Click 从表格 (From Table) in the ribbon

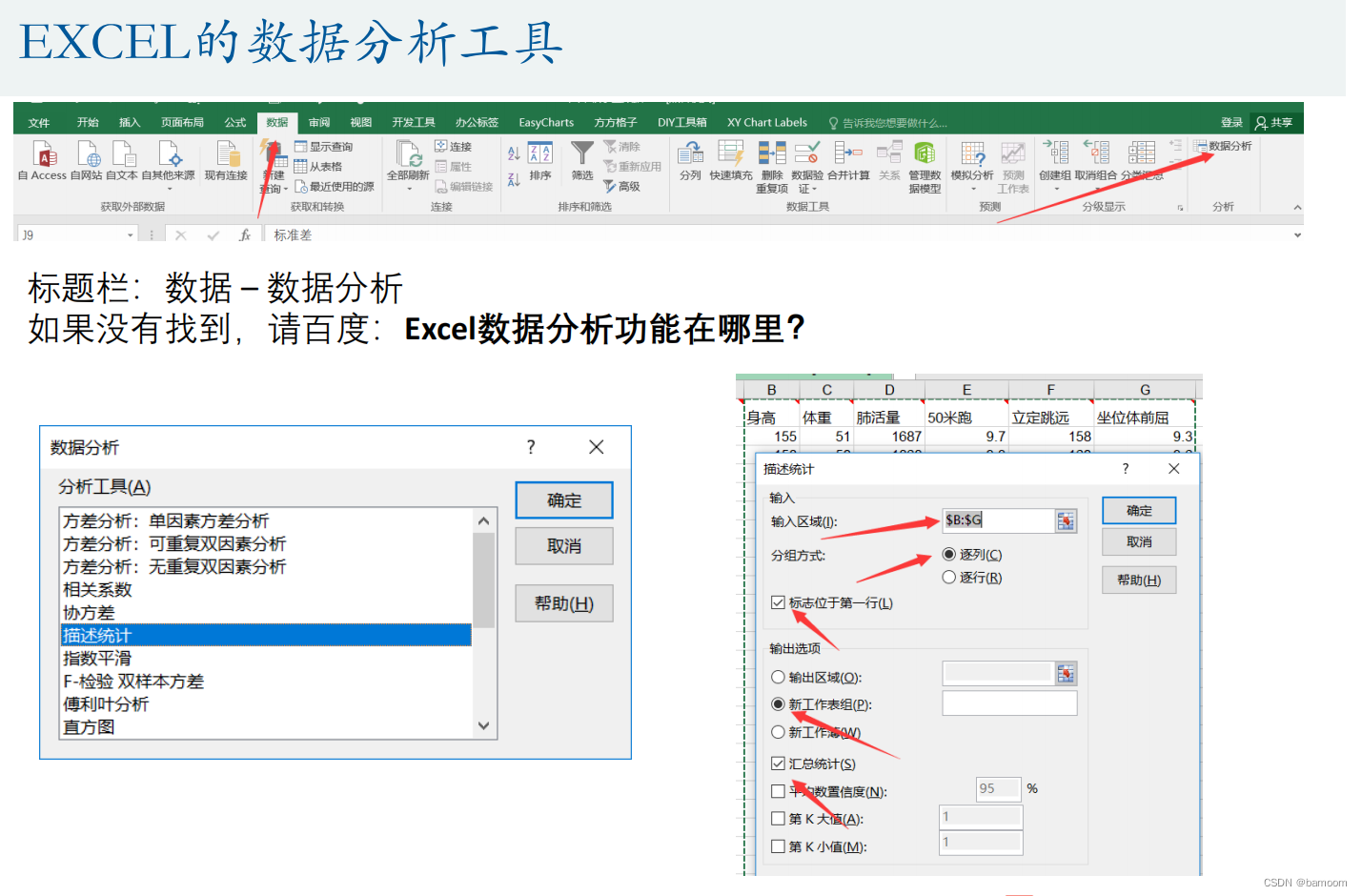(x=318, y=167)
